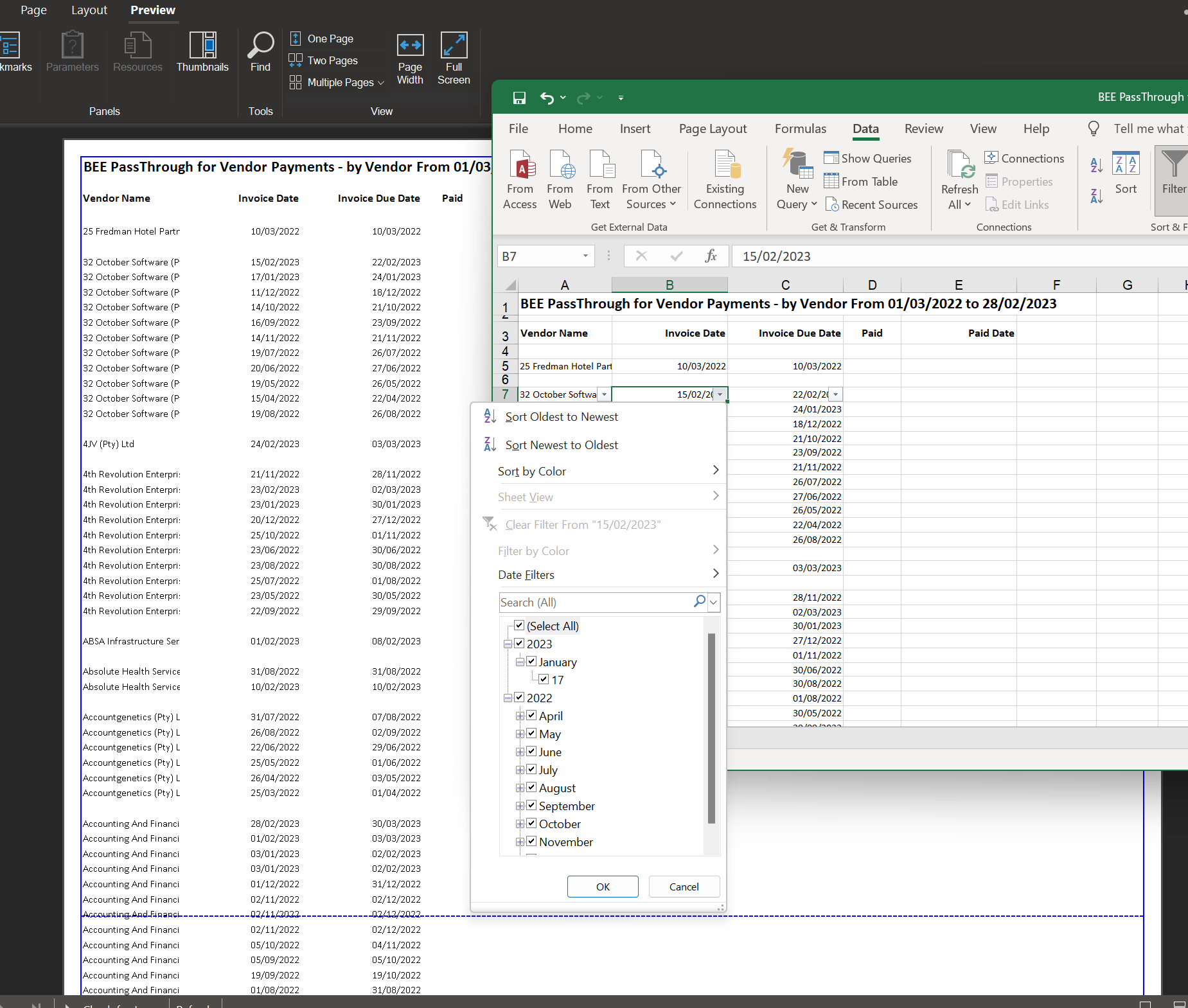Image resolution: width=1188 pixels, height=1008 pixels.
Task: Uncheck the November checkbox
Action: (531, 841)
